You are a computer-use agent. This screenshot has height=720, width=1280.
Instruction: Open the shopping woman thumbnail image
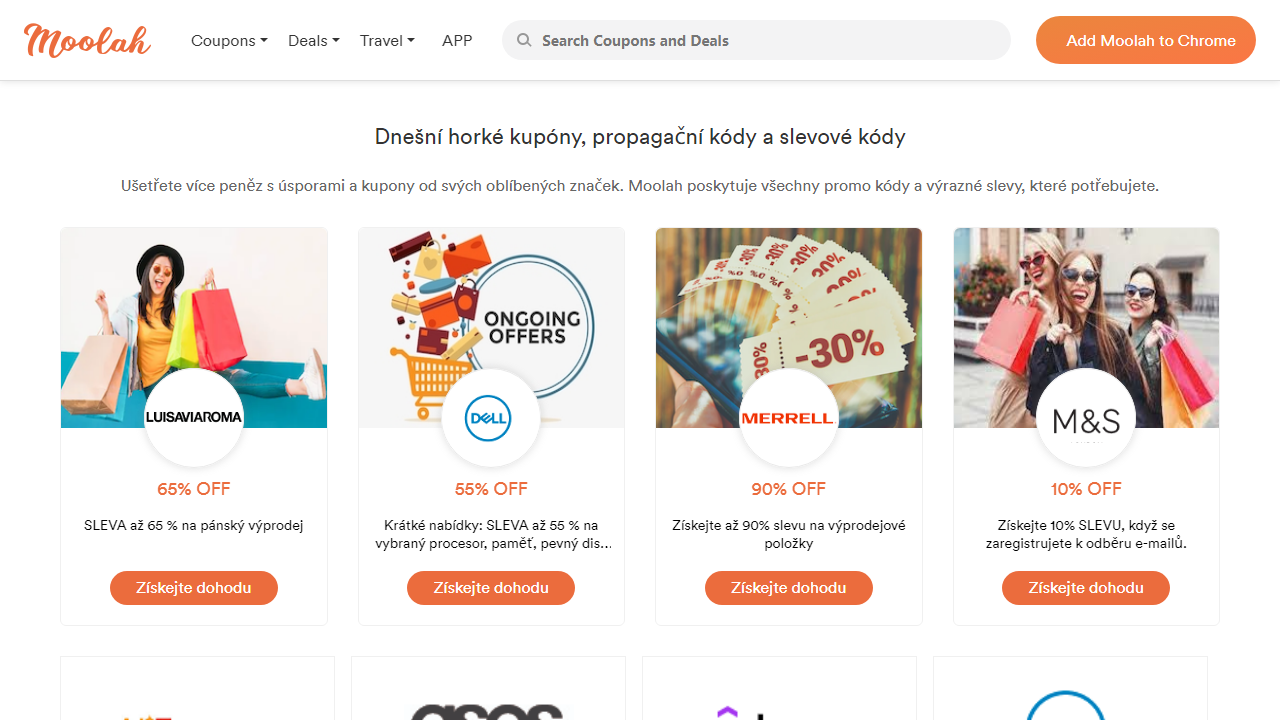point(194,300)
